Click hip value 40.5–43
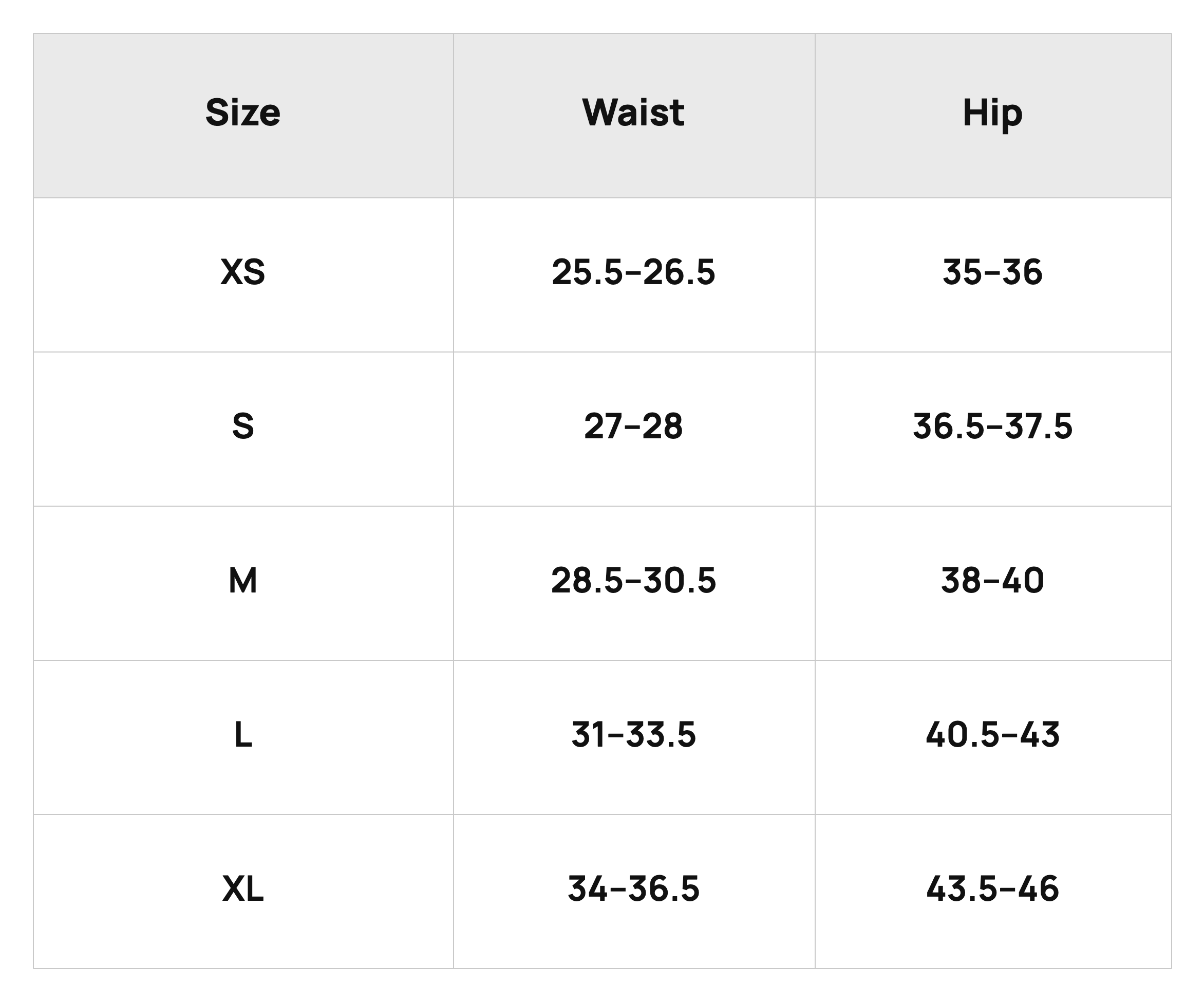1204x1001 pixels. tap(992, 735)
